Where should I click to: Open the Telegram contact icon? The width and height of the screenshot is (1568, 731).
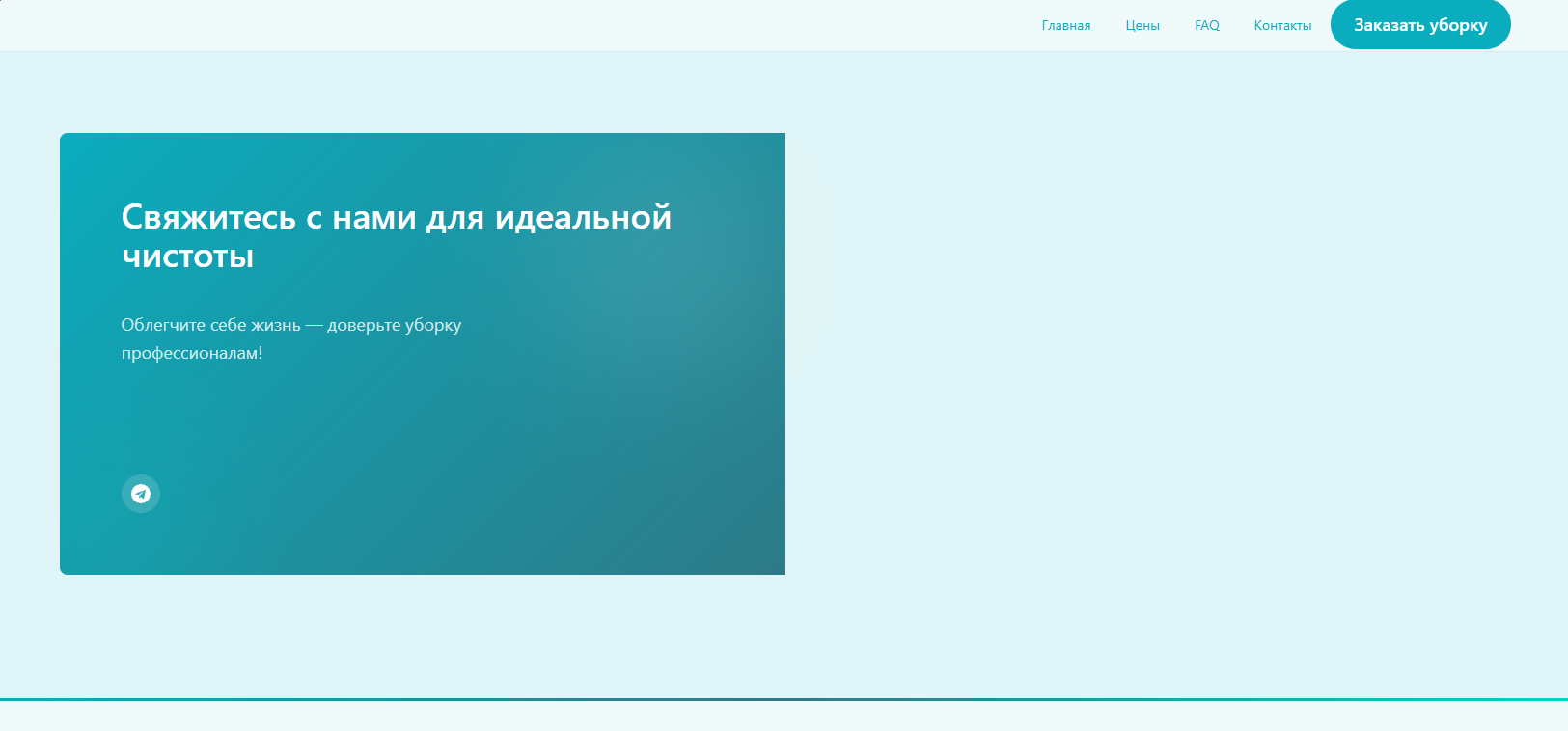point(141,494)
